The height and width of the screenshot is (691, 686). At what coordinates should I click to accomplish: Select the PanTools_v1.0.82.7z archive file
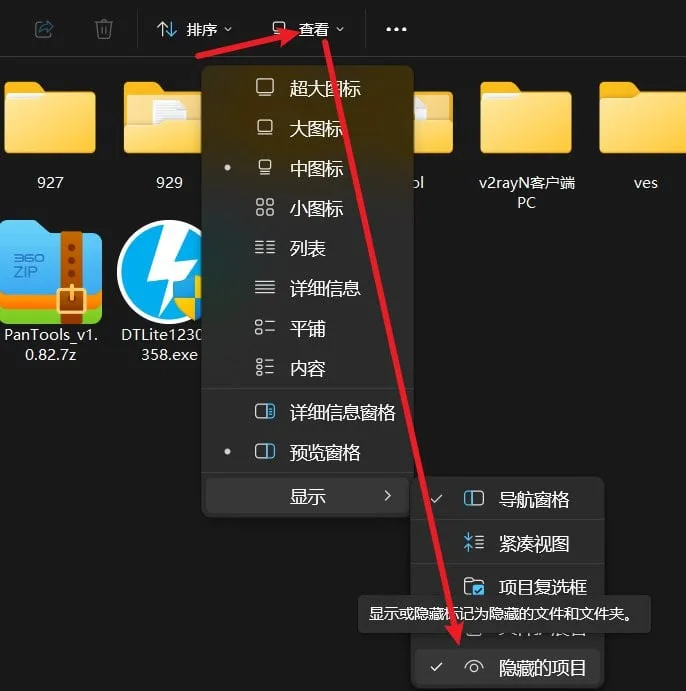pyautogui.click(x=51, y=291)
